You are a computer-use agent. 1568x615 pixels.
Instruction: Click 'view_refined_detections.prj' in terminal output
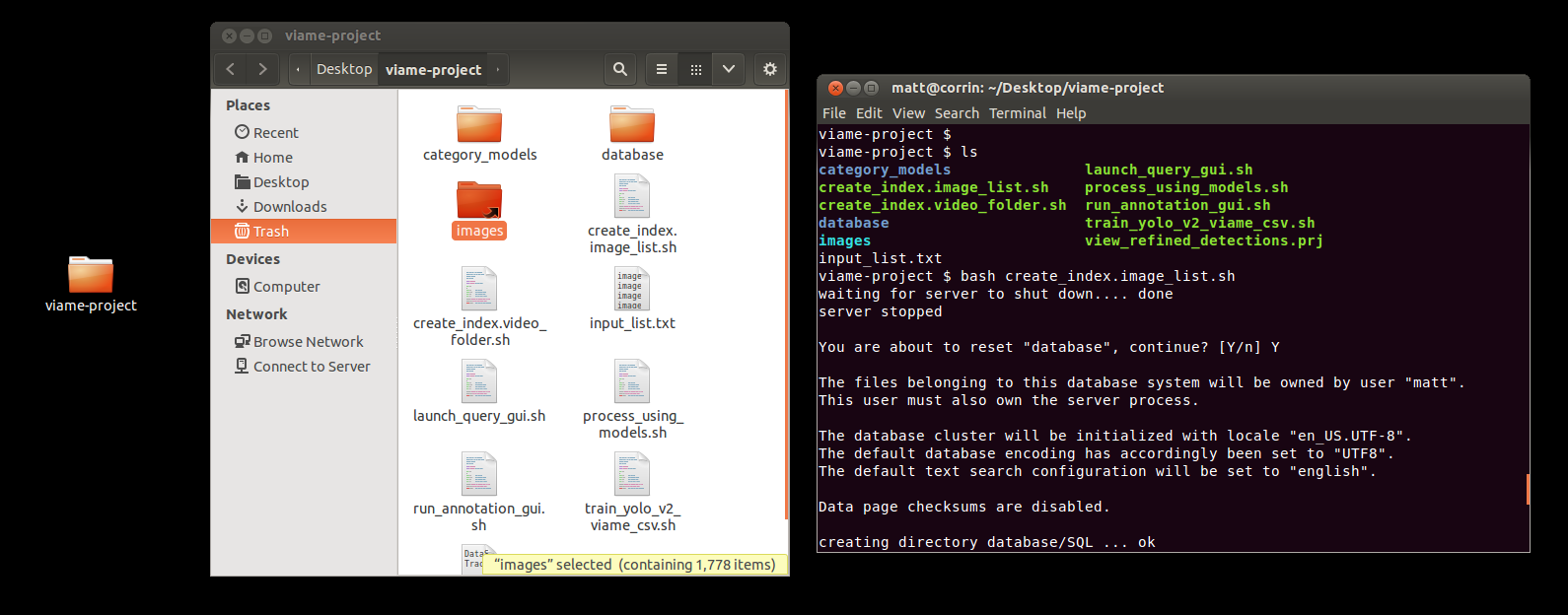click(1204, 240)
